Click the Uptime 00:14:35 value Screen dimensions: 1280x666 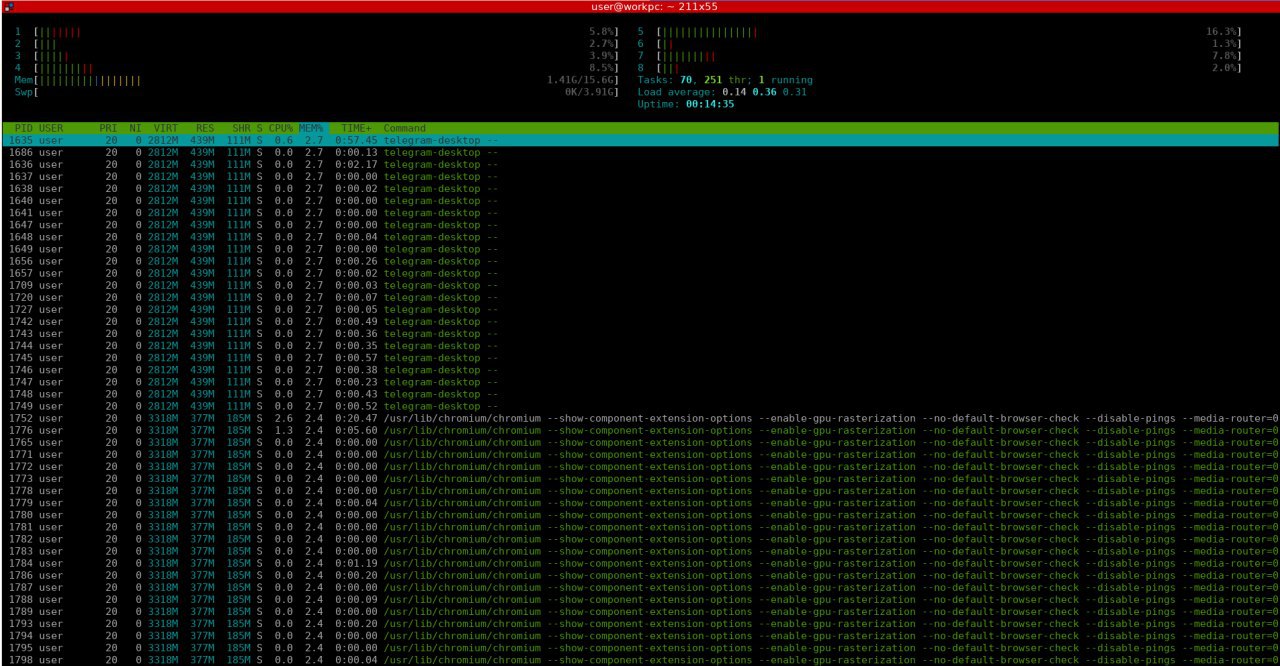point(710,104)
